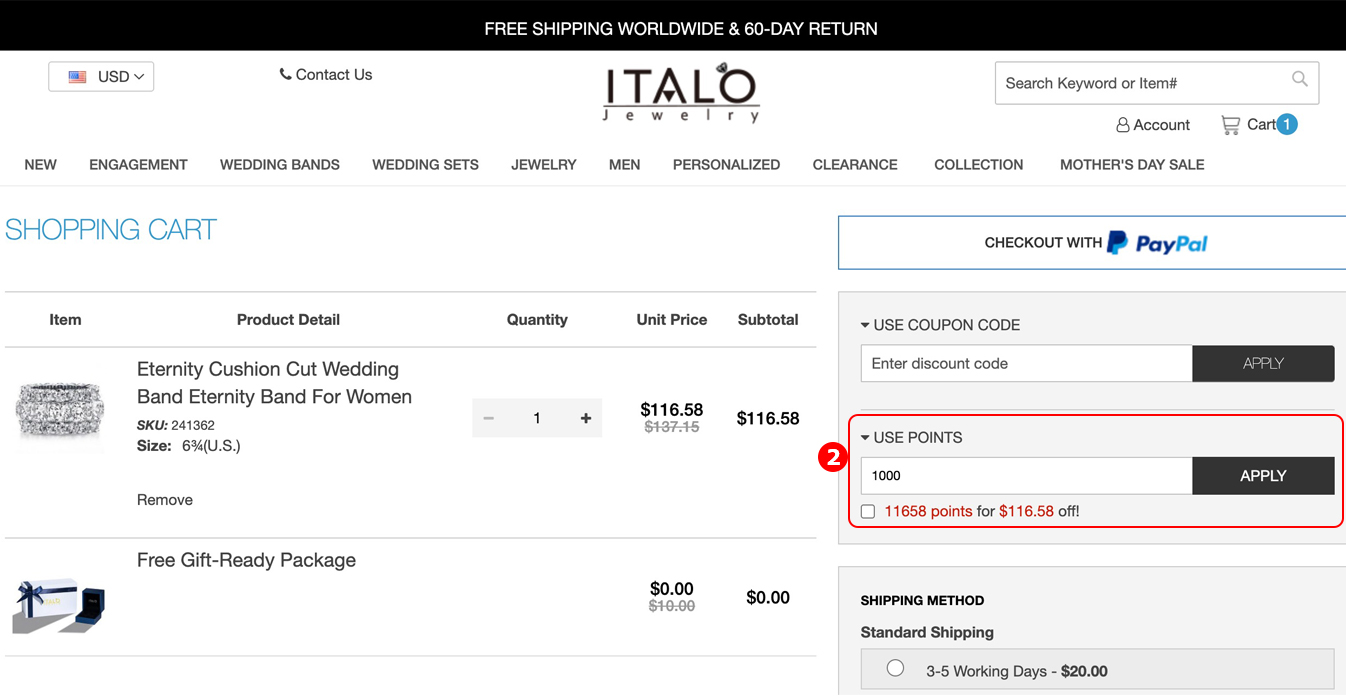The height and width of the screenshot is (700, 1346).
Task: Increase quantity with the plus button
Action: pyautogui.click(x=586, y=418)
